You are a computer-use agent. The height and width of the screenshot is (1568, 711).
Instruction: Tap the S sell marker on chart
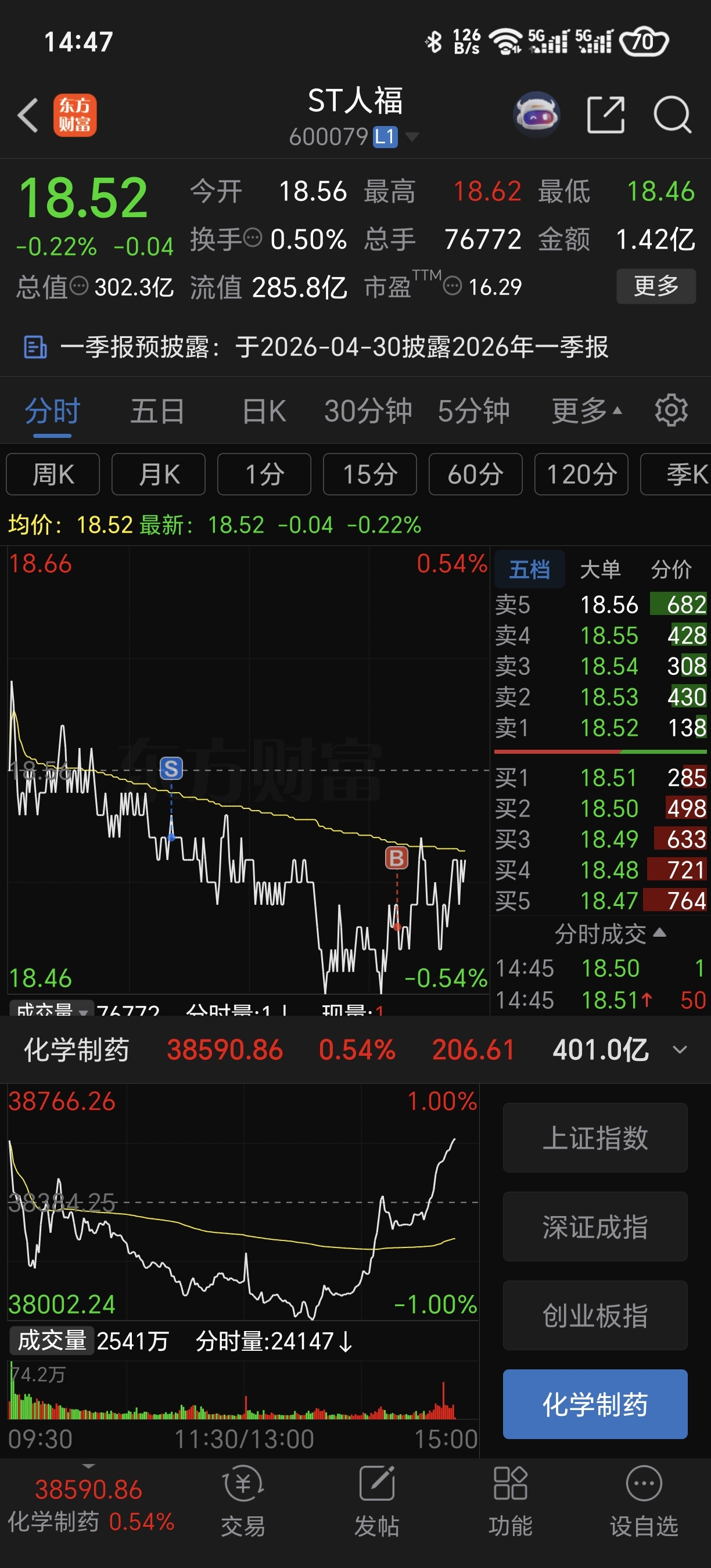pos(171,769)
